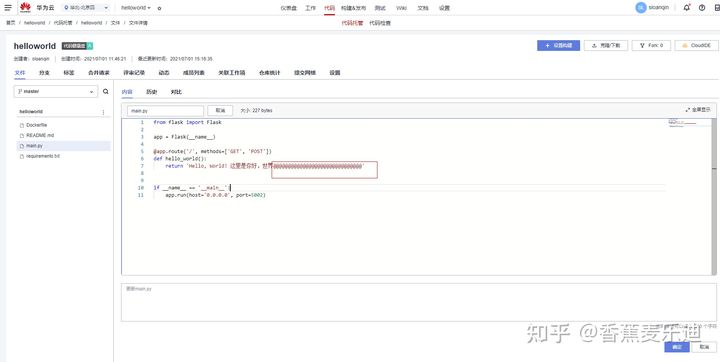
Task: Click the helloworld root folder in file tree
Action: tap(31, 112)
